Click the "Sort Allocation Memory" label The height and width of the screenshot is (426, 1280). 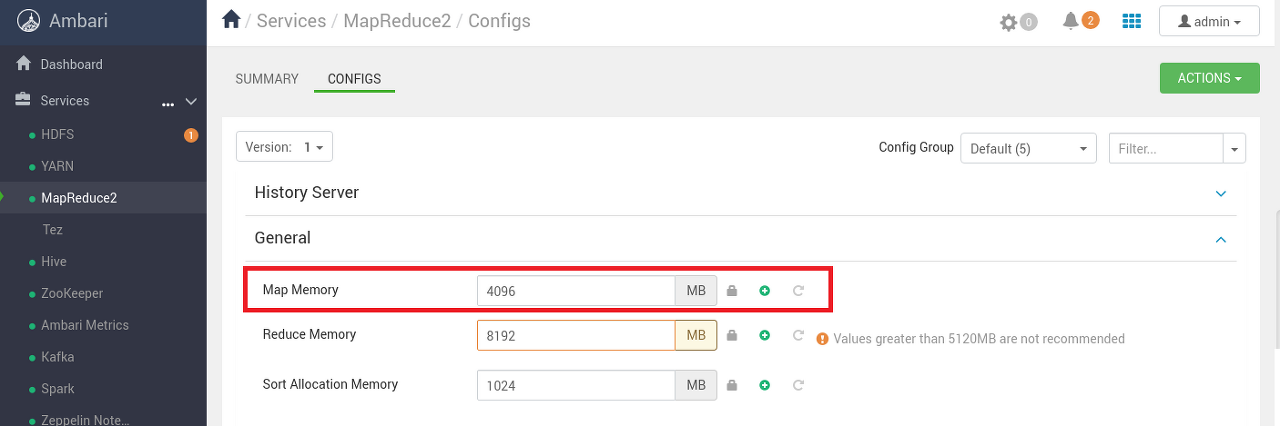coord(330,384)
